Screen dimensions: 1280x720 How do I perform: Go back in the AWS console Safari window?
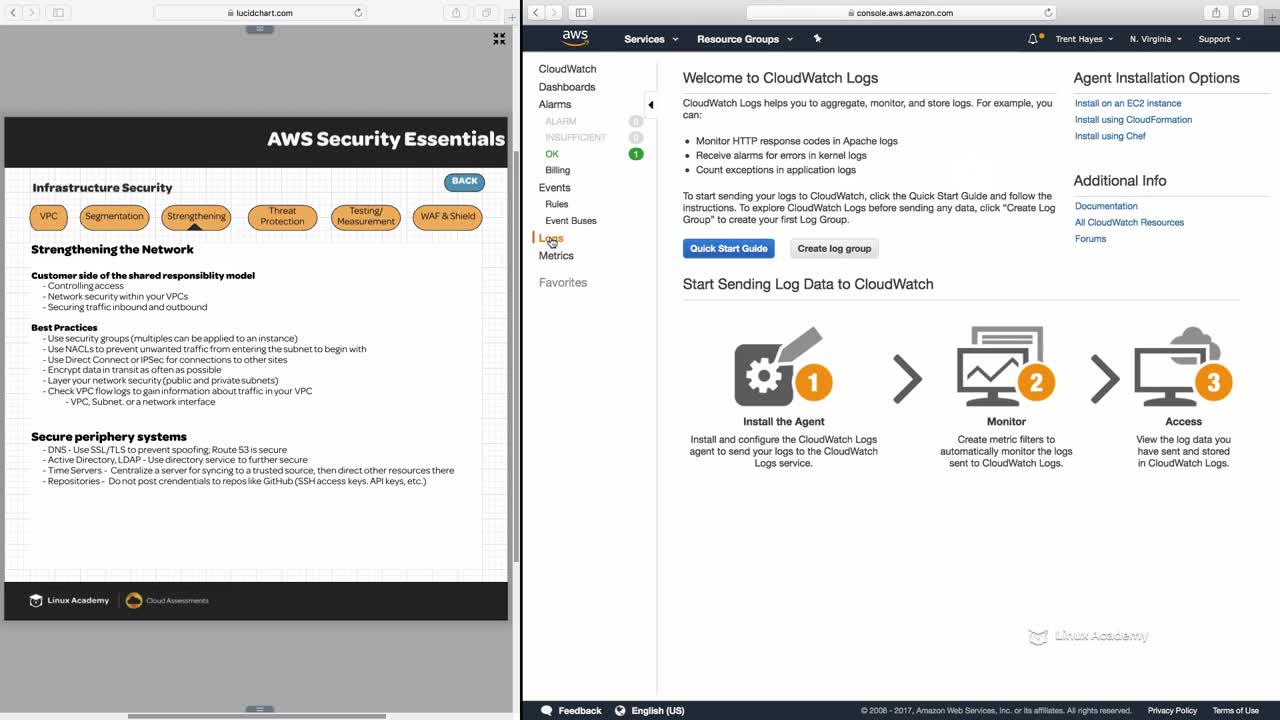tap(535, 13)
